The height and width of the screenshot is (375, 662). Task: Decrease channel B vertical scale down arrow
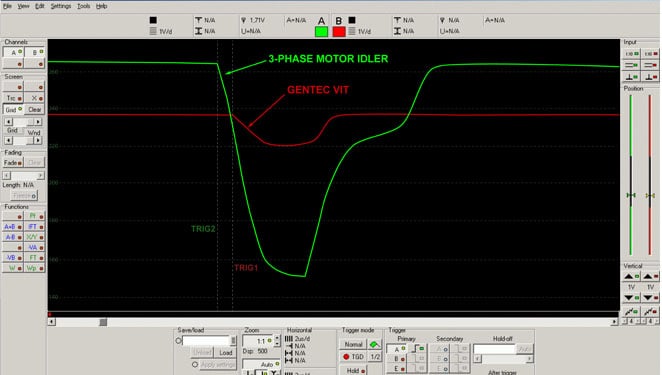[x=650, y=298]
